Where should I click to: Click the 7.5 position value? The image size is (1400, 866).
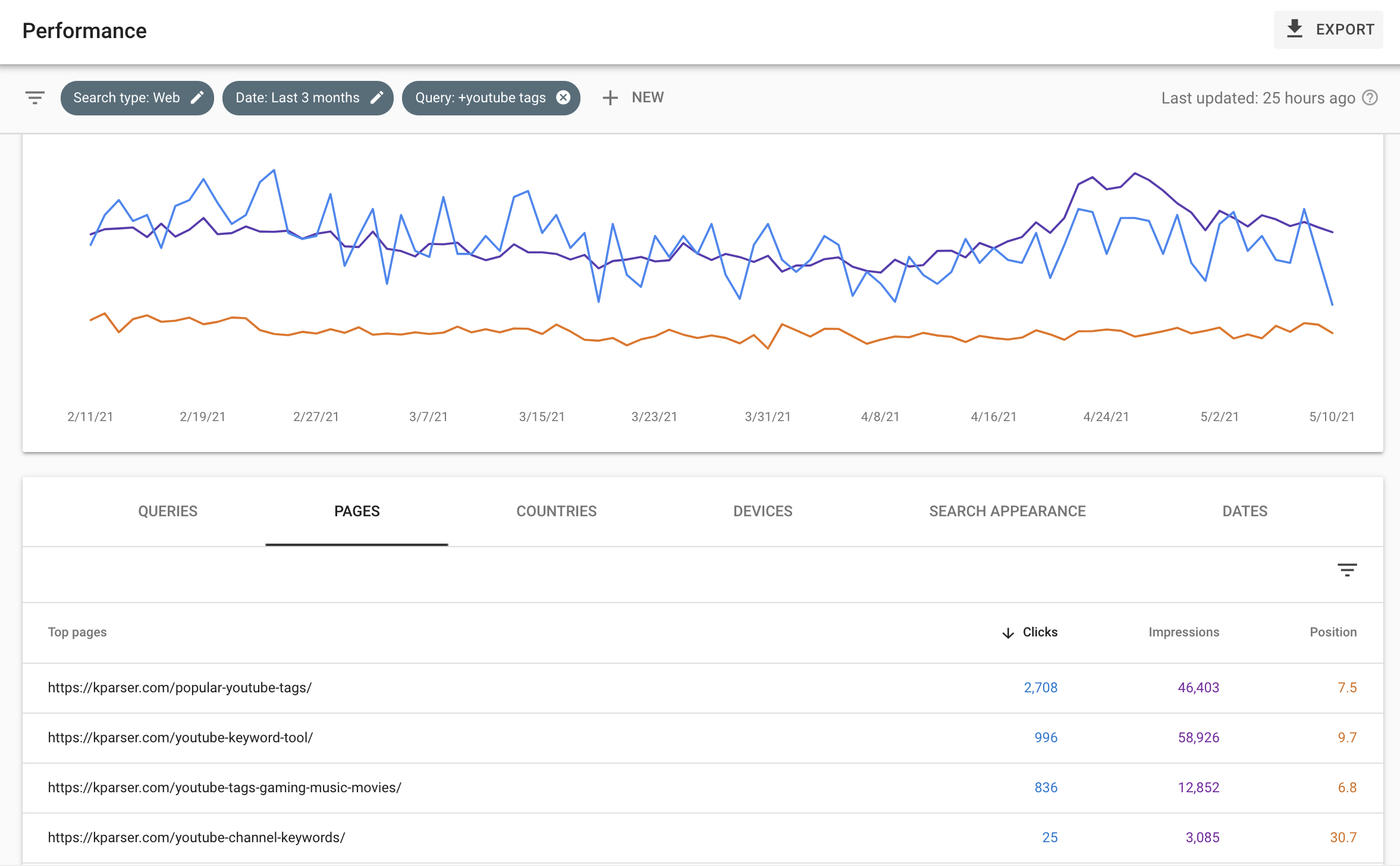[1347, 688]
